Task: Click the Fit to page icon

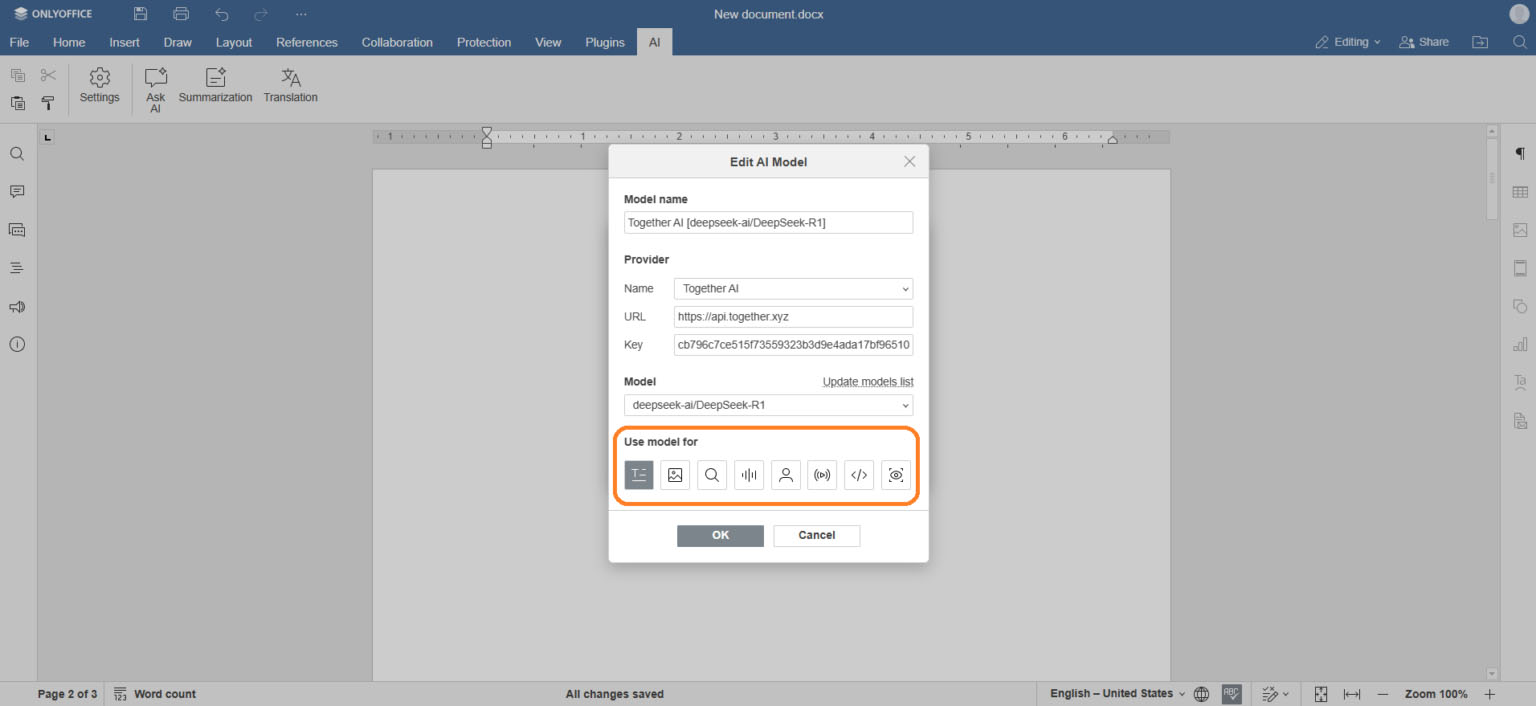Action: tap(1321, 694)
